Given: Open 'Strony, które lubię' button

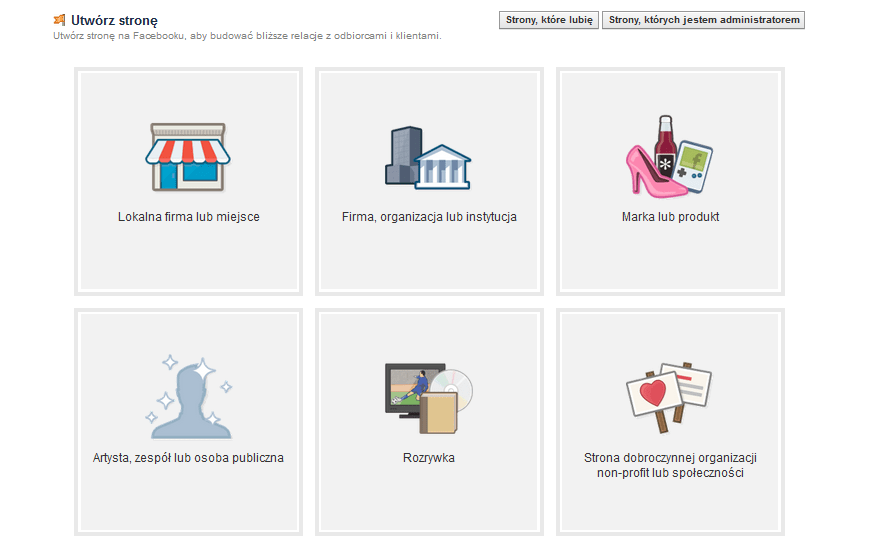Looking at the screenshot, I should [x=549, y=20].
